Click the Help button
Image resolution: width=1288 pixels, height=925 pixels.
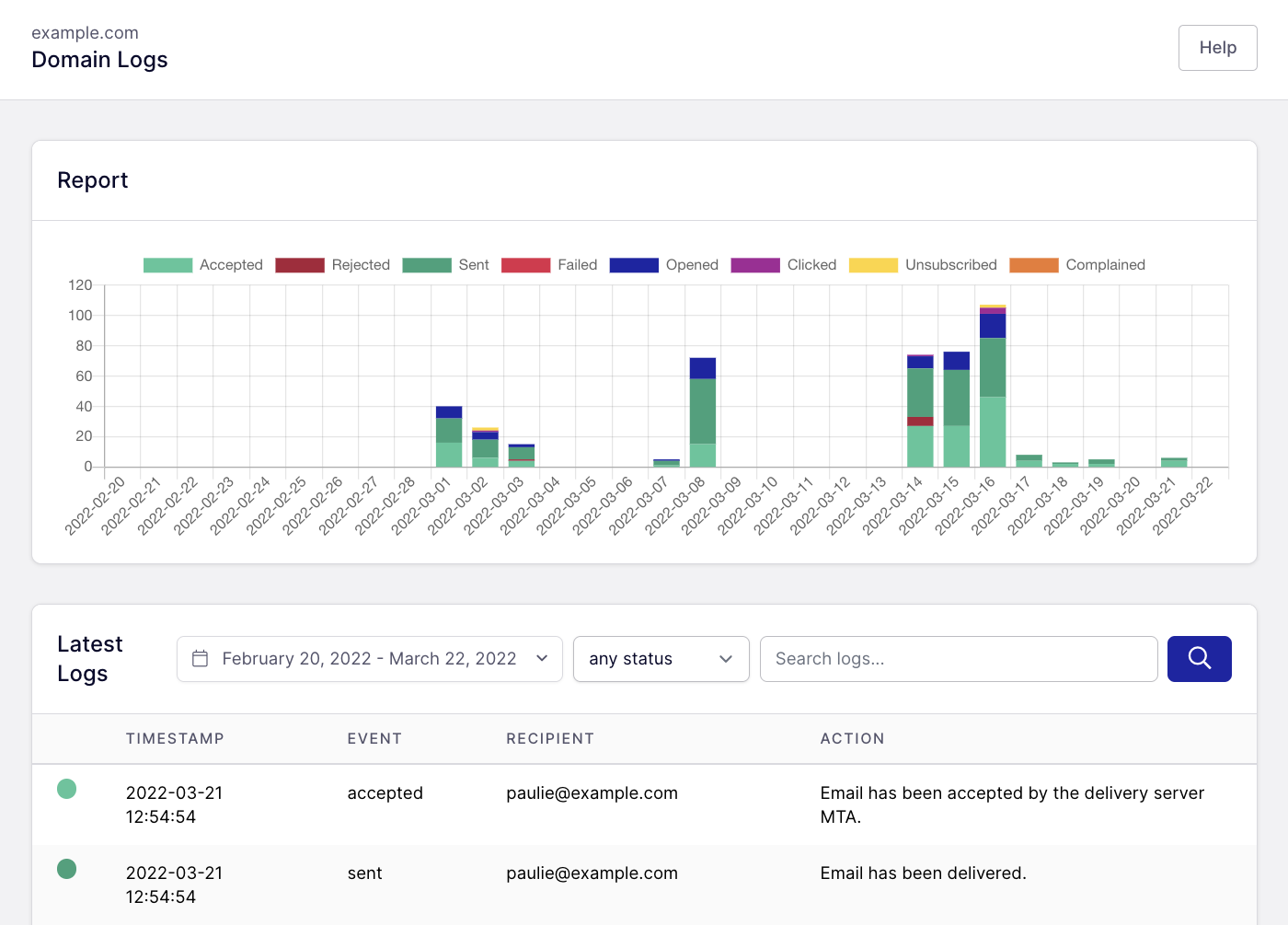tap(1217, 48)
